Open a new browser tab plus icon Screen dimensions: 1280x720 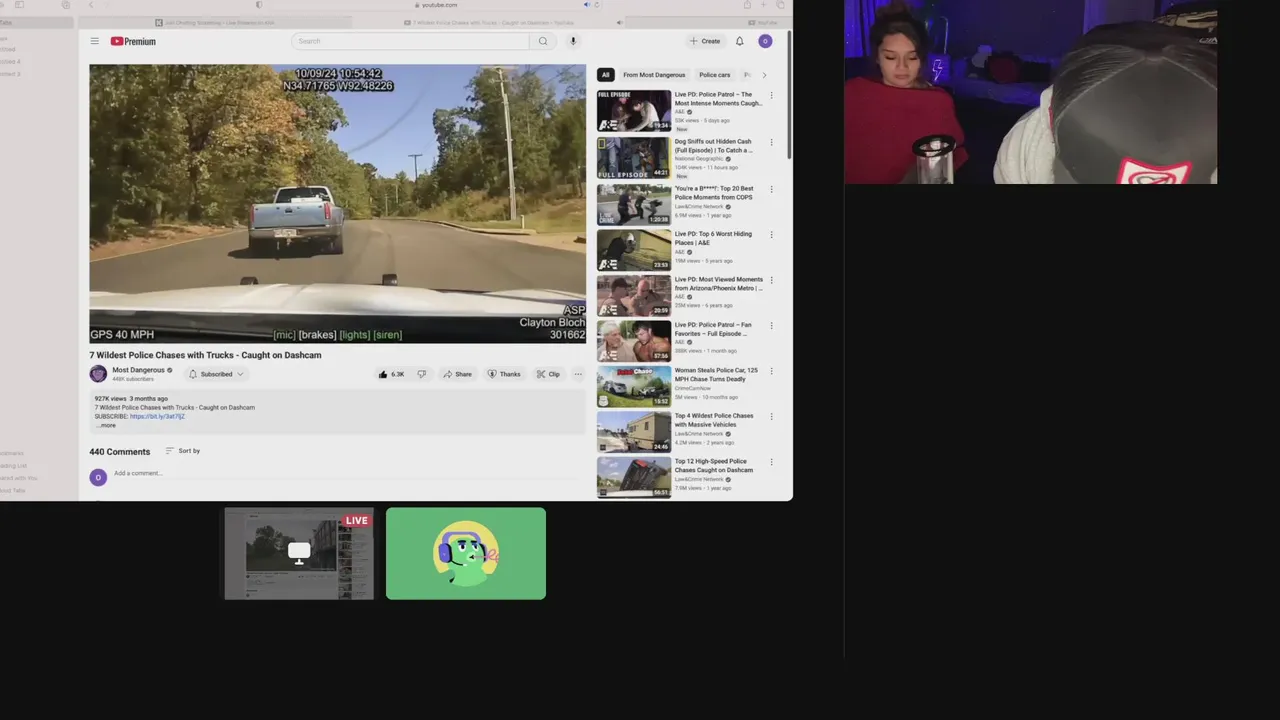click(x=764, y=5)
